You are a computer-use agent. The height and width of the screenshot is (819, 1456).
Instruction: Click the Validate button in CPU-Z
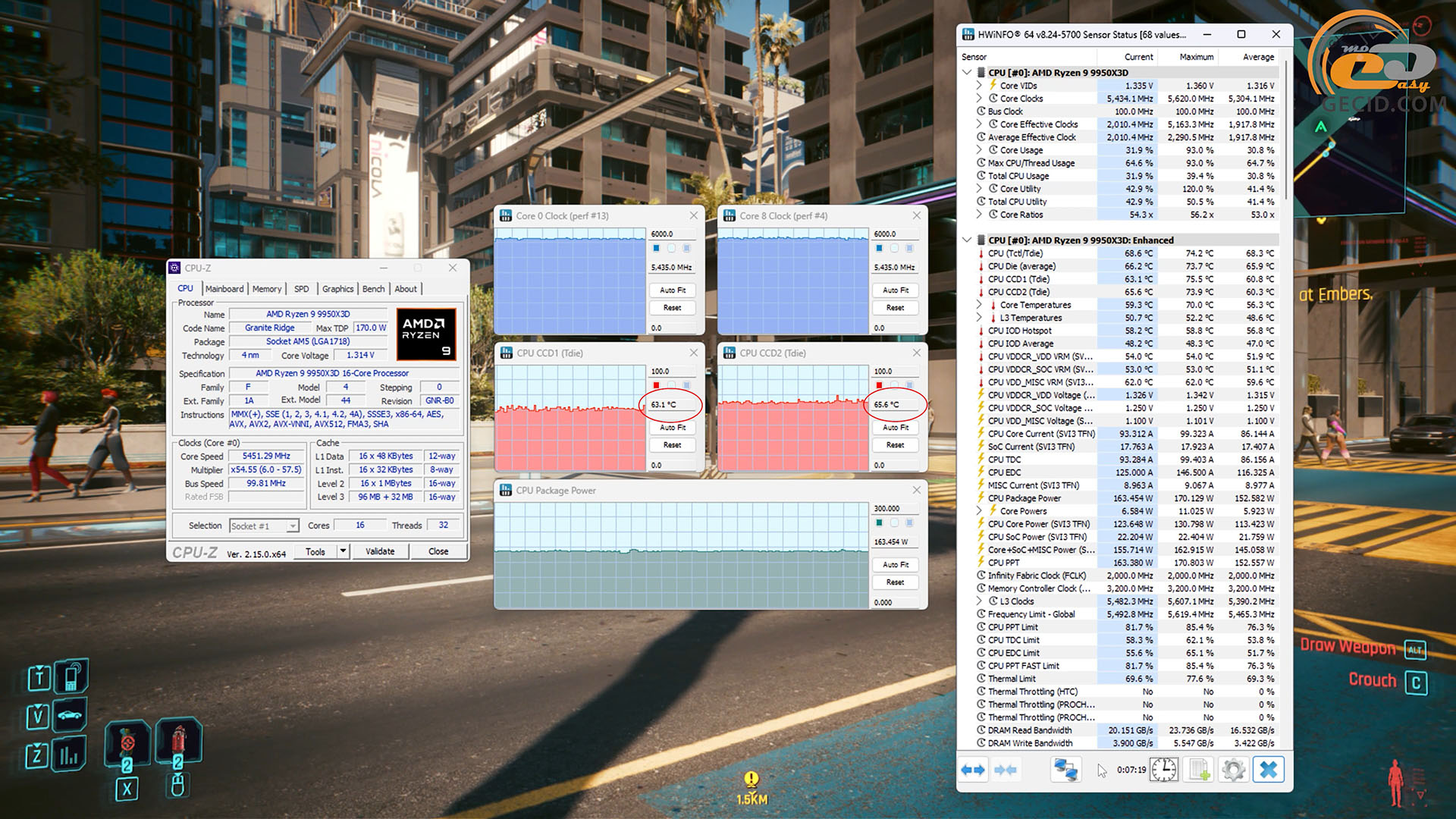click(380, 551)
